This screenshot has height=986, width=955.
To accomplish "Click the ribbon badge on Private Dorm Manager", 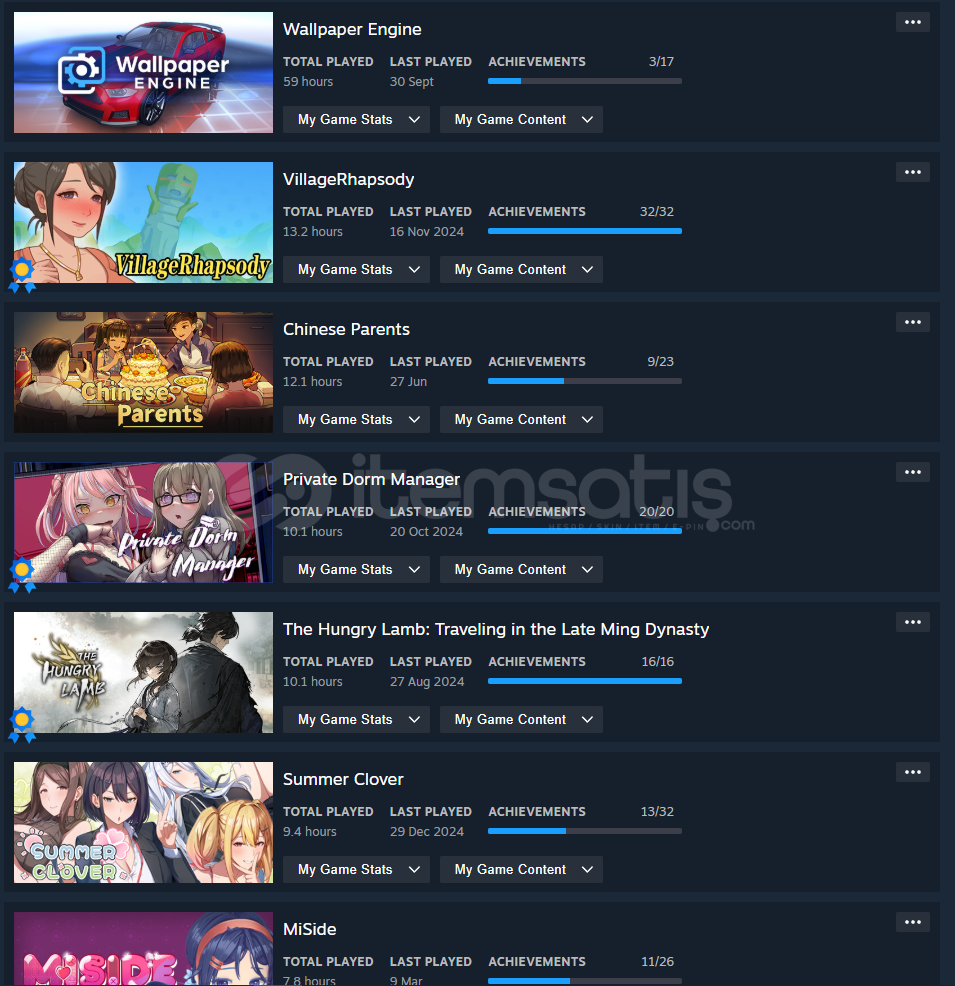I will click(x=22, y=575).
